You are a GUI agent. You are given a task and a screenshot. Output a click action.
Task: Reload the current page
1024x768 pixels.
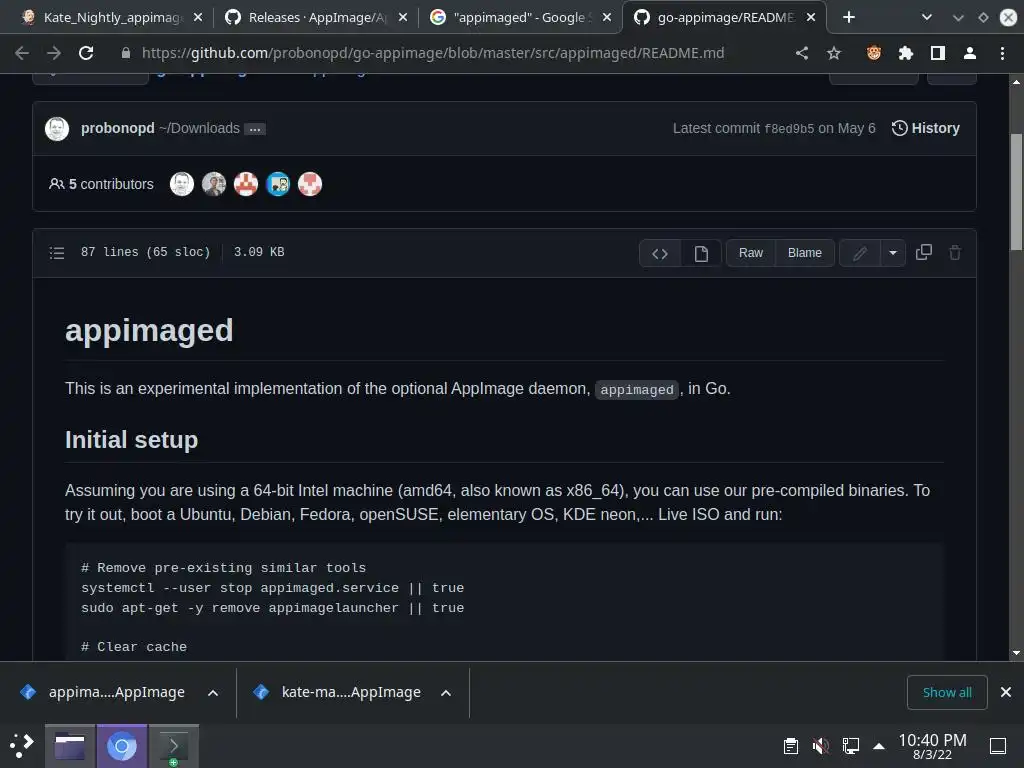point(86,53)
